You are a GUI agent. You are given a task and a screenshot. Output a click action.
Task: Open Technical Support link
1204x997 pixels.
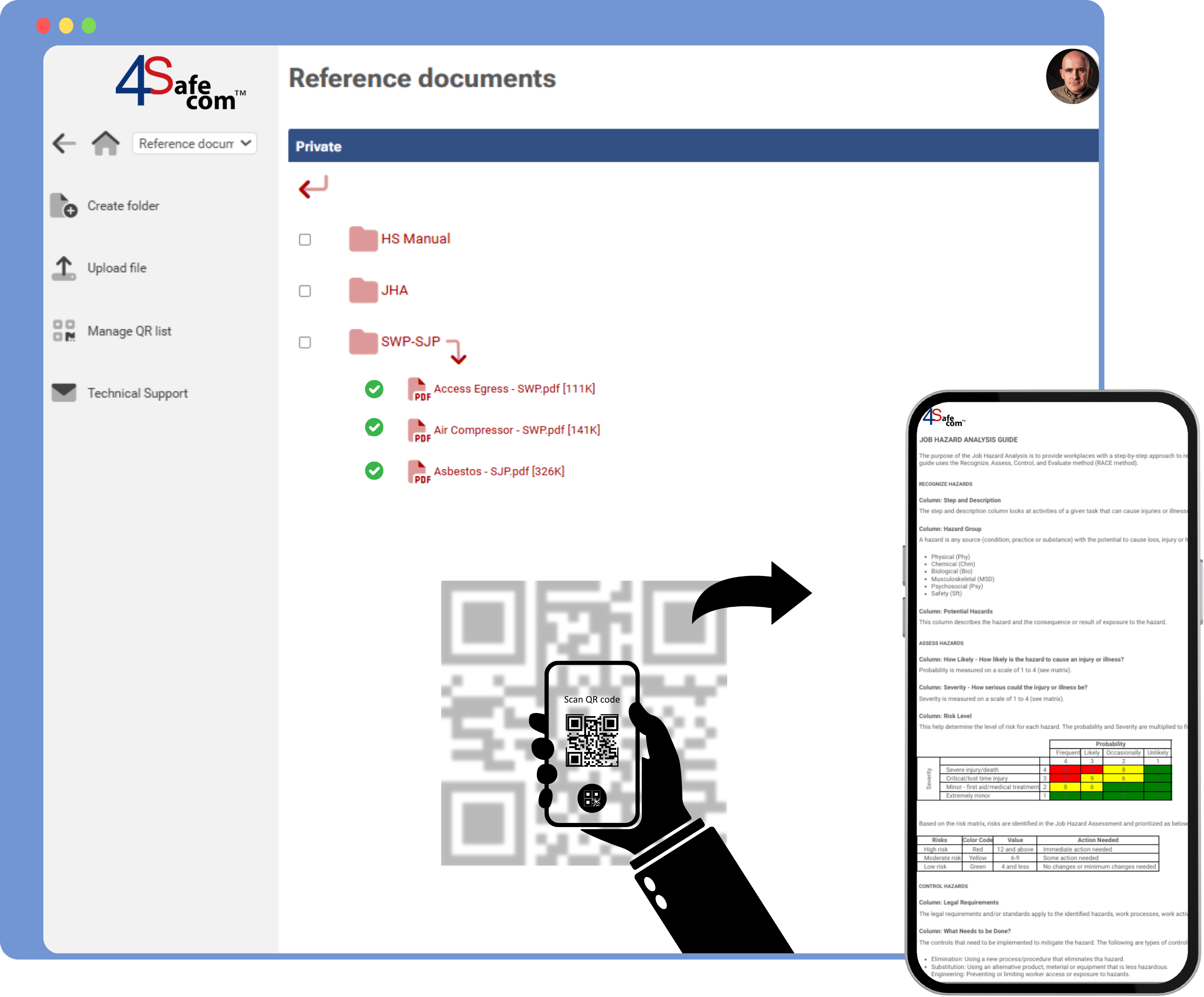138,393
